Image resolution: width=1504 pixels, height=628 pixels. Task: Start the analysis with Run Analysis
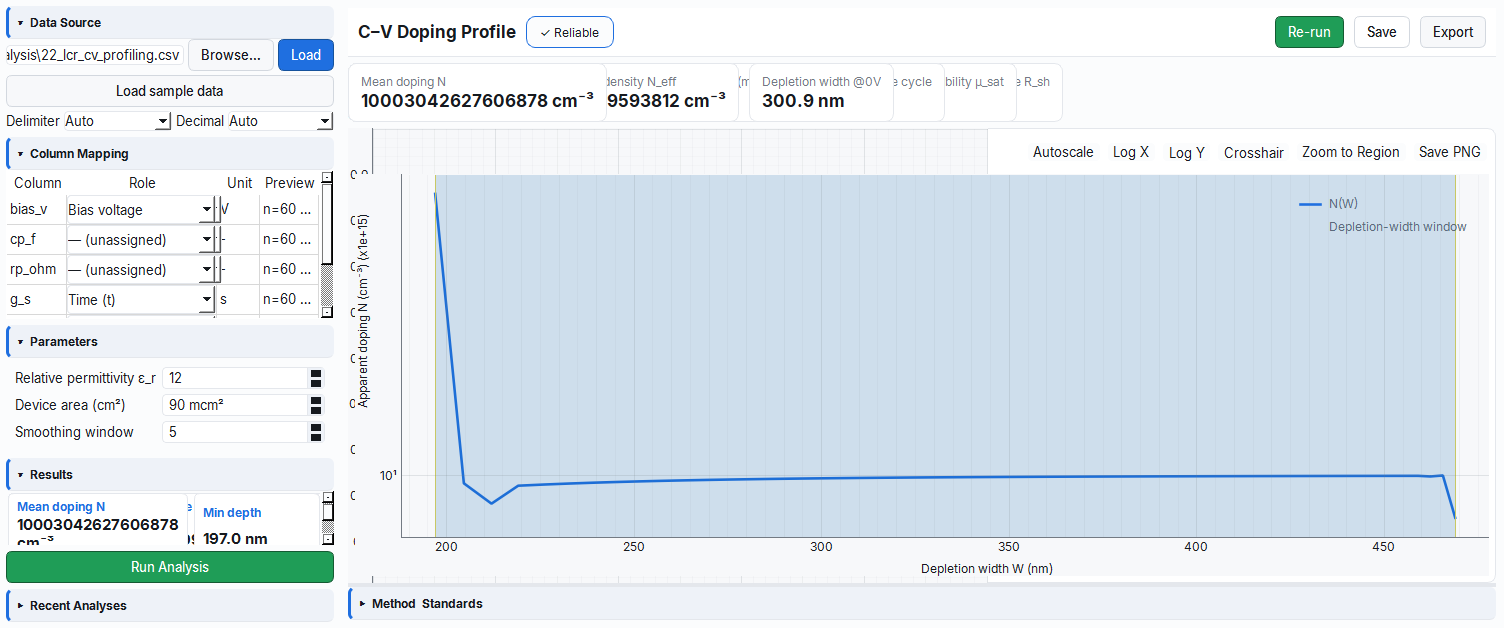[x=170, y=567]
